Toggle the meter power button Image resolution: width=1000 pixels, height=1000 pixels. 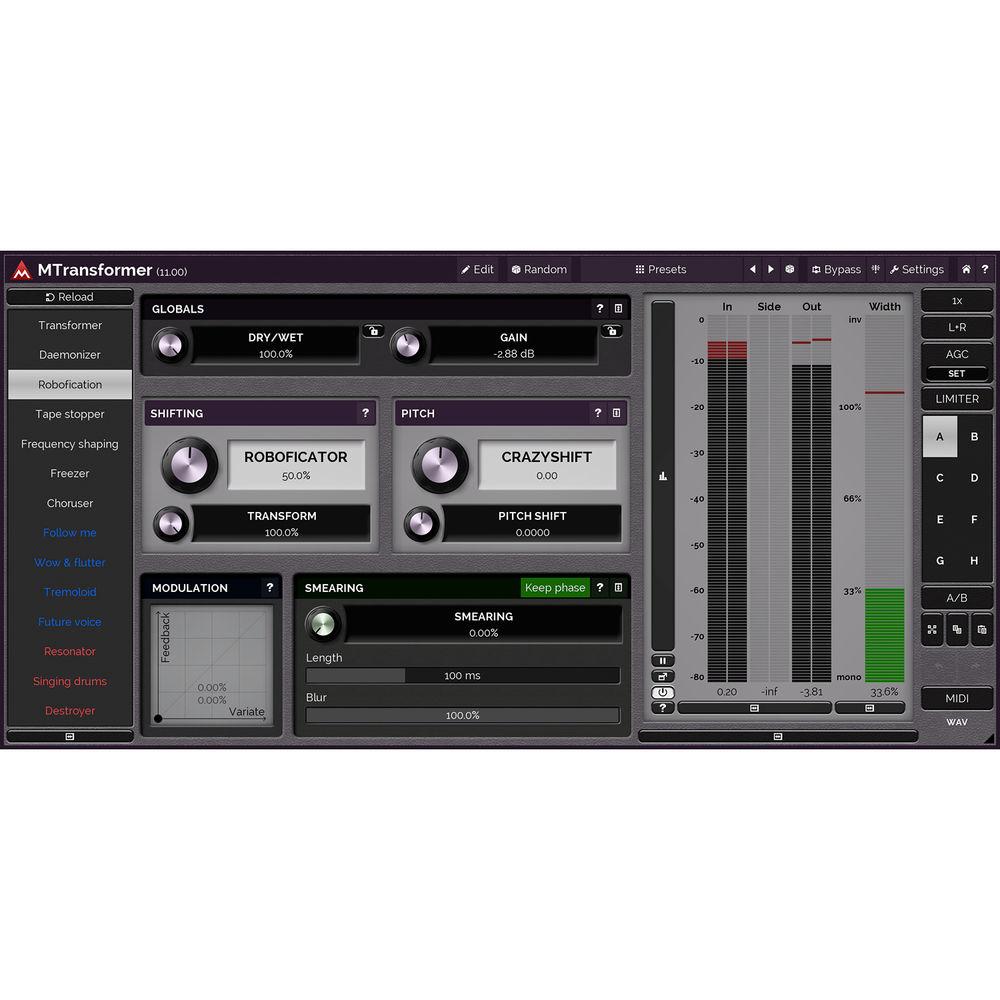[662, 692]
